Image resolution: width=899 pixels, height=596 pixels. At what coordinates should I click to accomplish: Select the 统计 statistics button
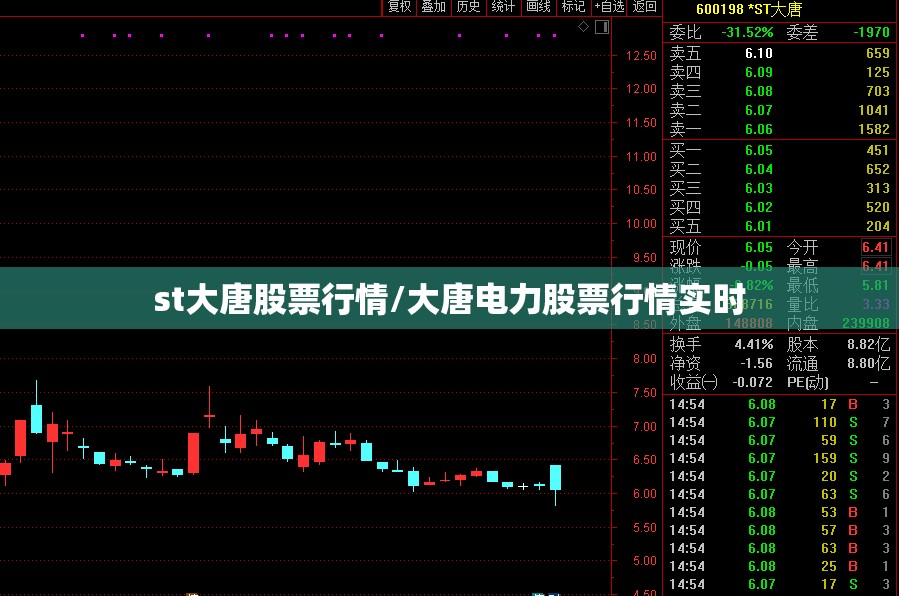(503, 7)
